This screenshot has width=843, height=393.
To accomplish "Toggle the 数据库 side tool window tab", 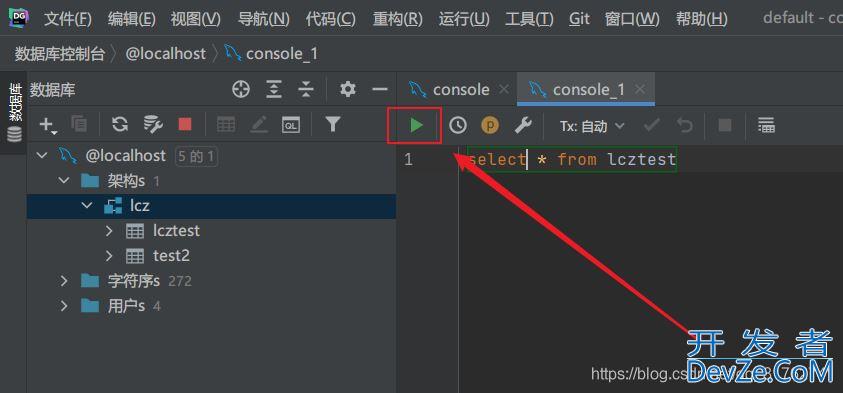I will [13, 113].
